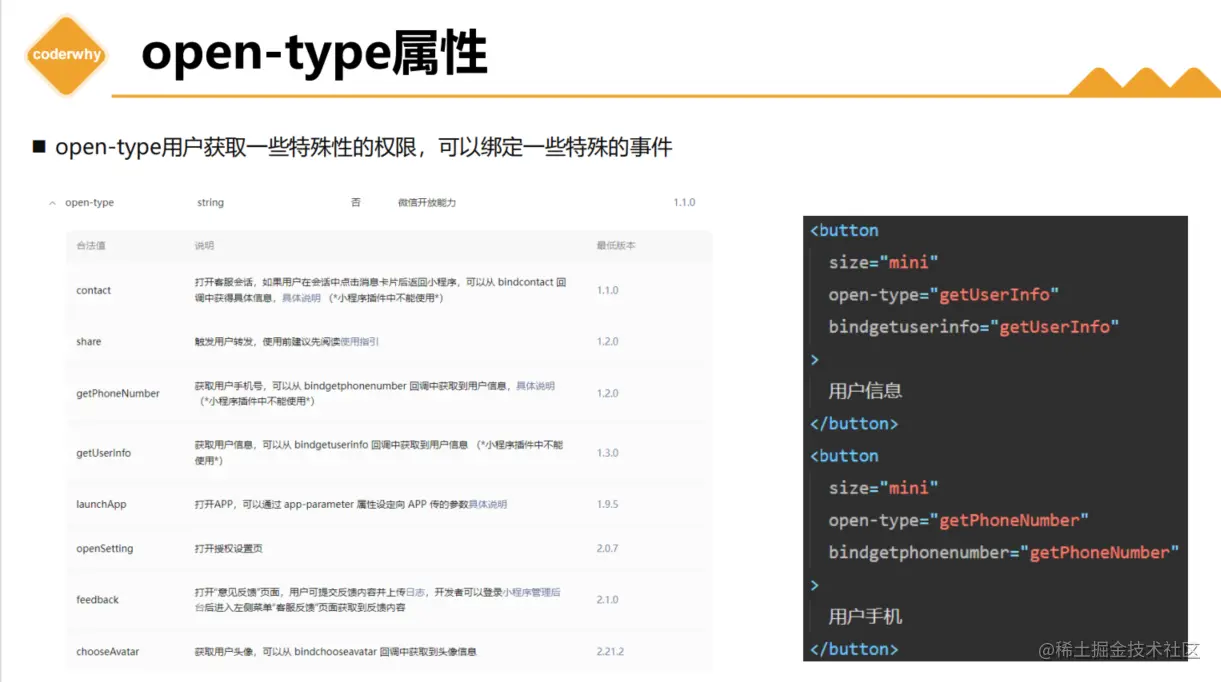
Task: Select getPhoneNumber in the table
Action: tap(118, 394)
